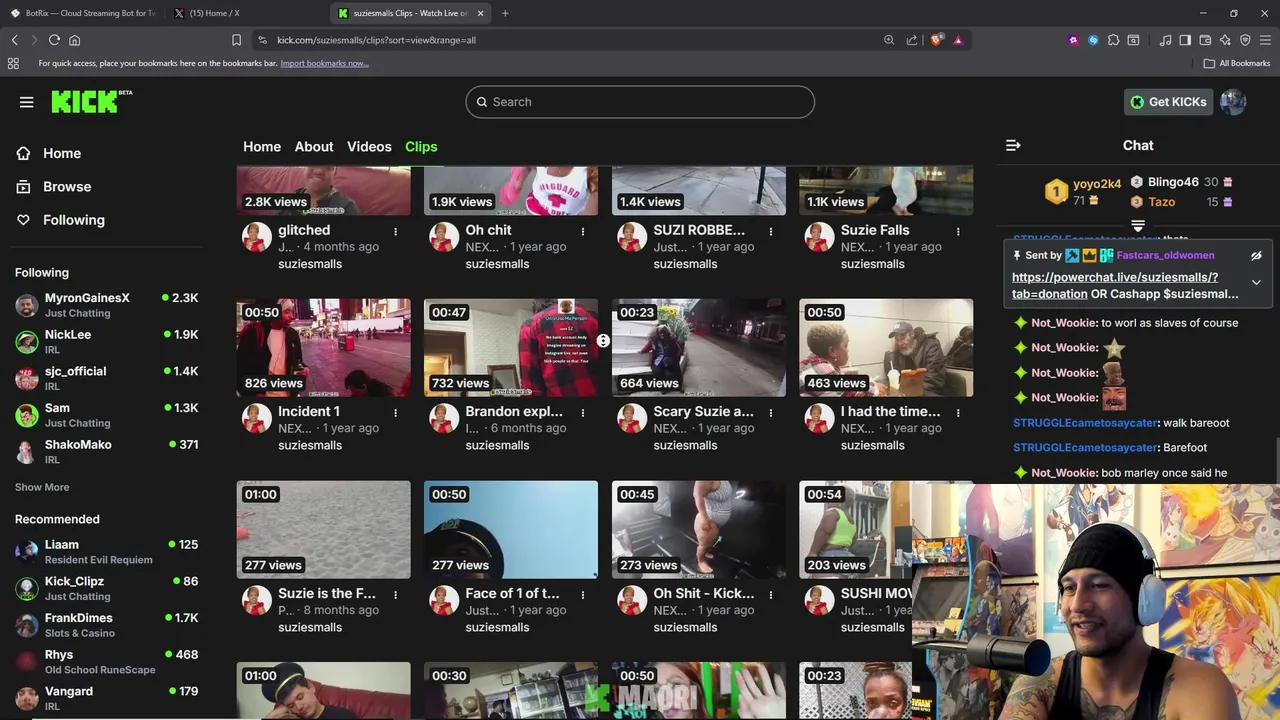Open the Brave Rewards triangle icon
Image resolution: width=1280 pixels, height=720 pixels.
[958, 40]
